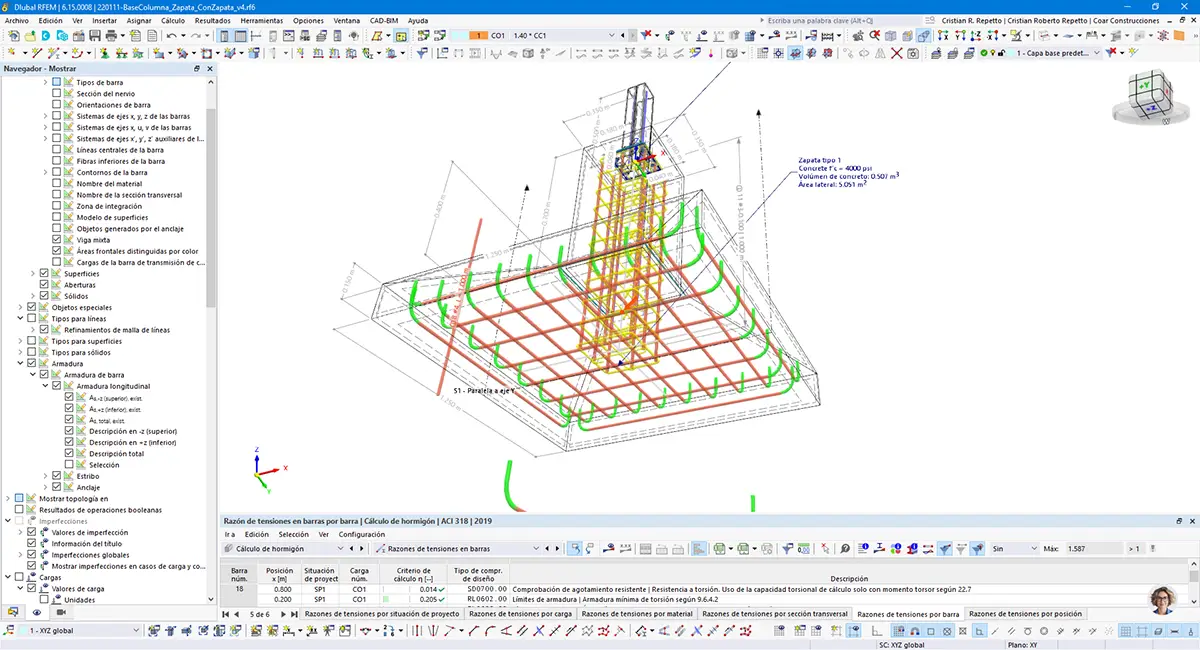Screen dimensions: 1200x650
Task: Click the Navigator display eye tab icon
Action: pos(37,612)
